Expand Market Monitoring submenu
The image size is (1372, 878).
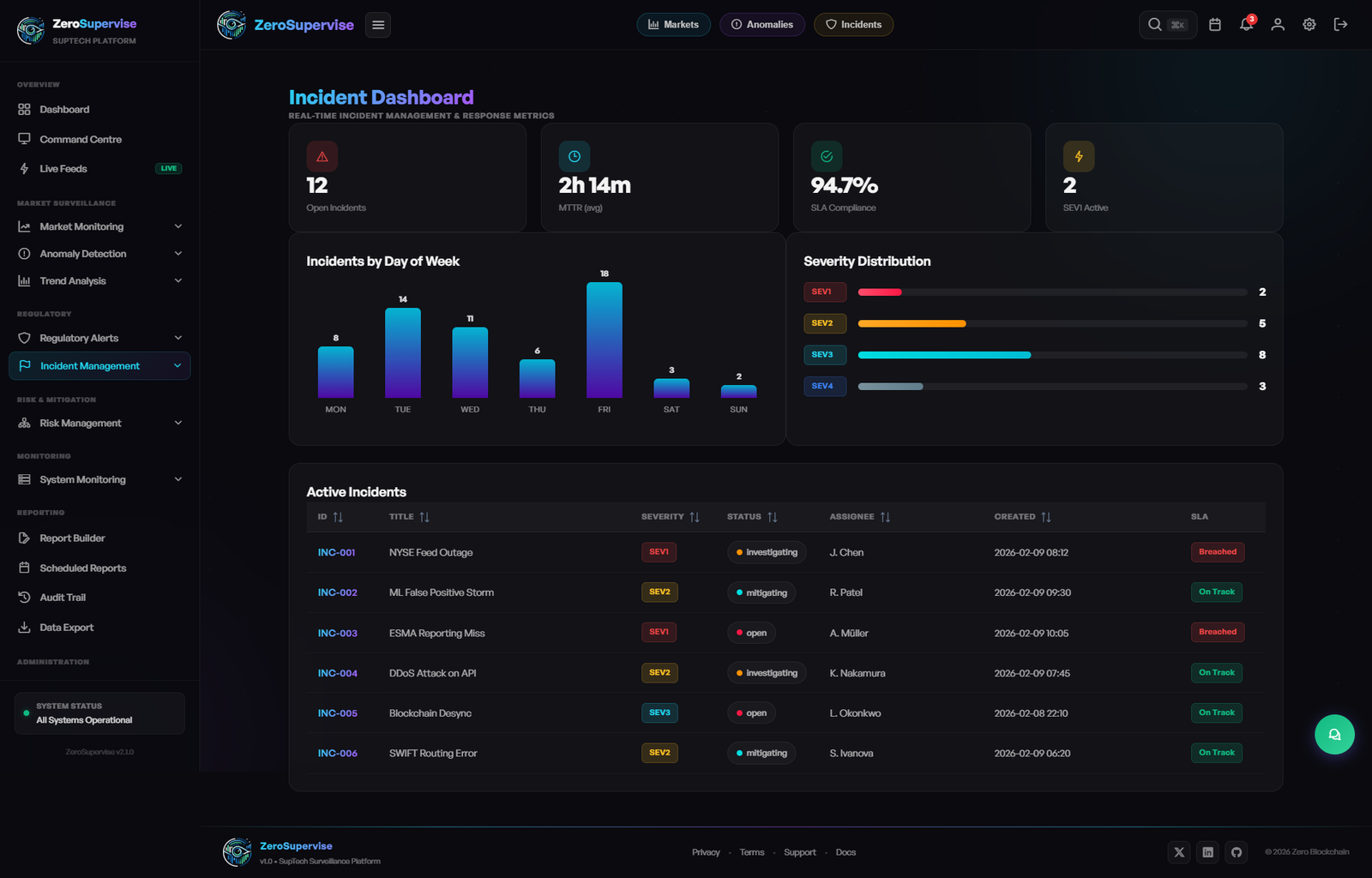(x=178, y=226)
